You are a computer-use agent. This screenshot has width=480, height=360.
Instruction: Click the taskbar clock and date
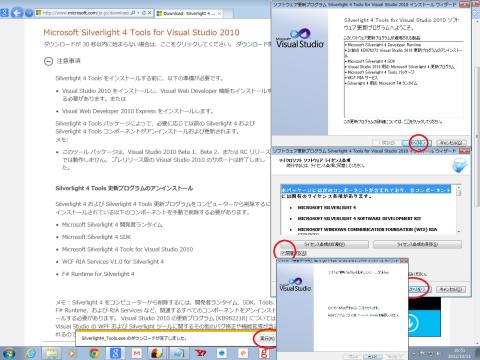click(x=461, y=353)
